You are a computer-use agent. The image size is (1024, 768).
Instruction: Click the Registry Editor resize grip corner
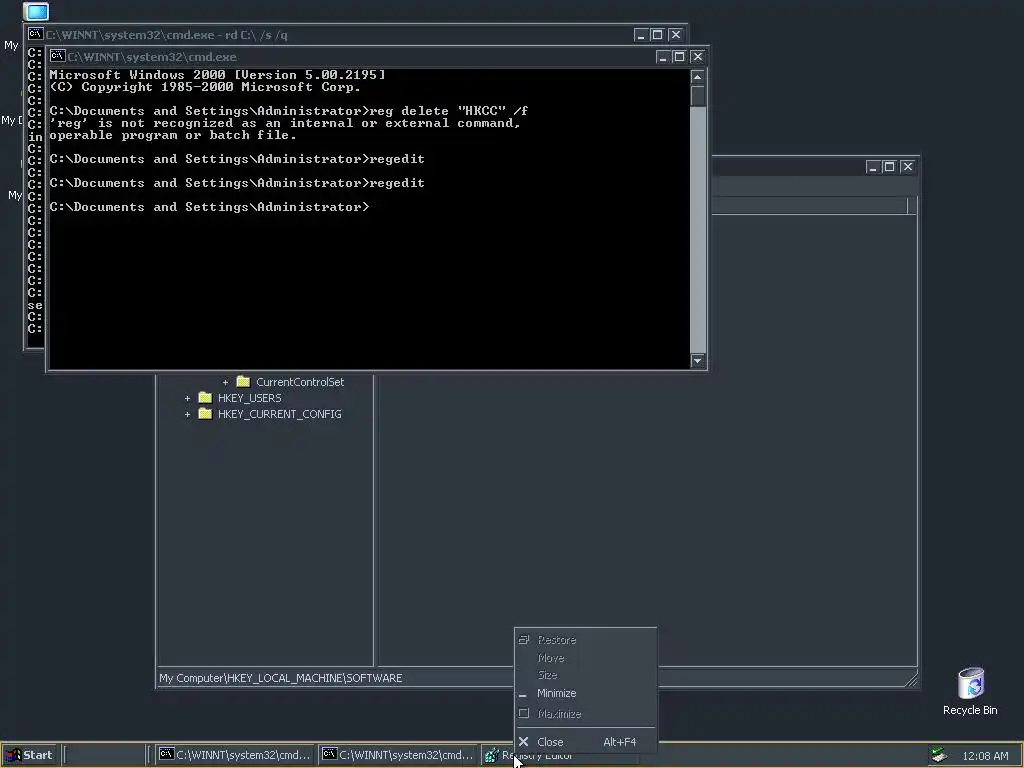911,679
